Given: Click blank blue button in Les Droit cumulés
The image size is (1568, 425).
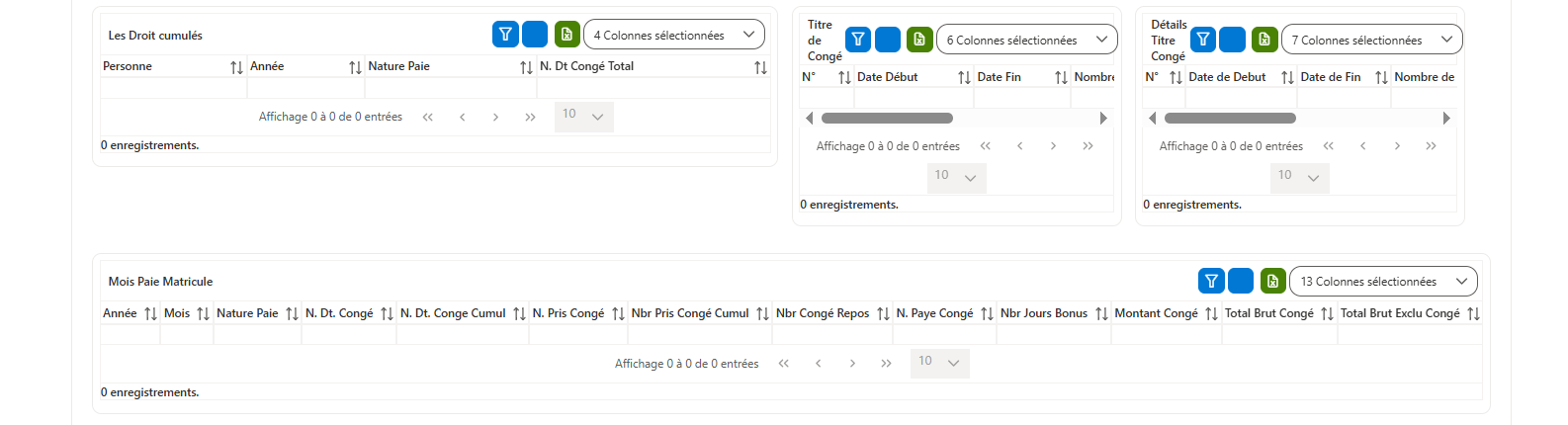Looking at the screenshot, I should (535, 35).
